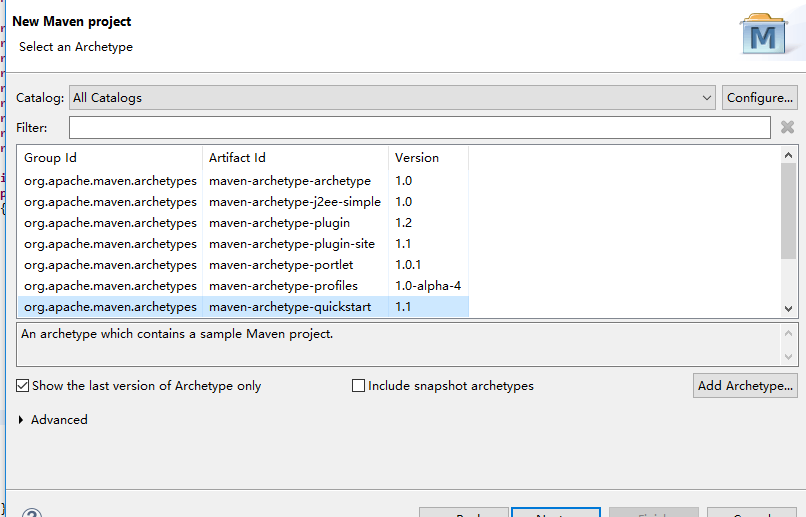Enable Include snapshot archetypes checkbox
Viewport: 806px width, 517px height.
358,385
